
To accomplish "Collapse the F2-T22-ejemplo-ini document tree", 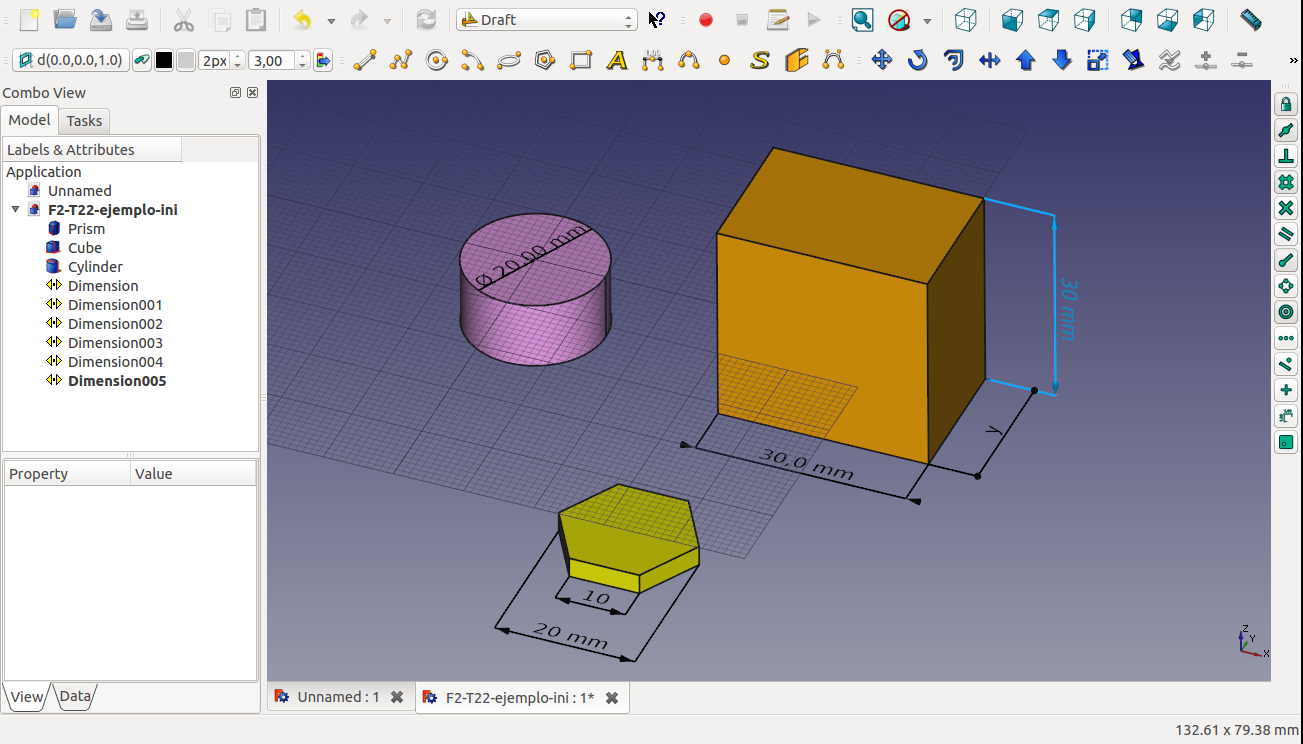I will [x=16, y=210].
